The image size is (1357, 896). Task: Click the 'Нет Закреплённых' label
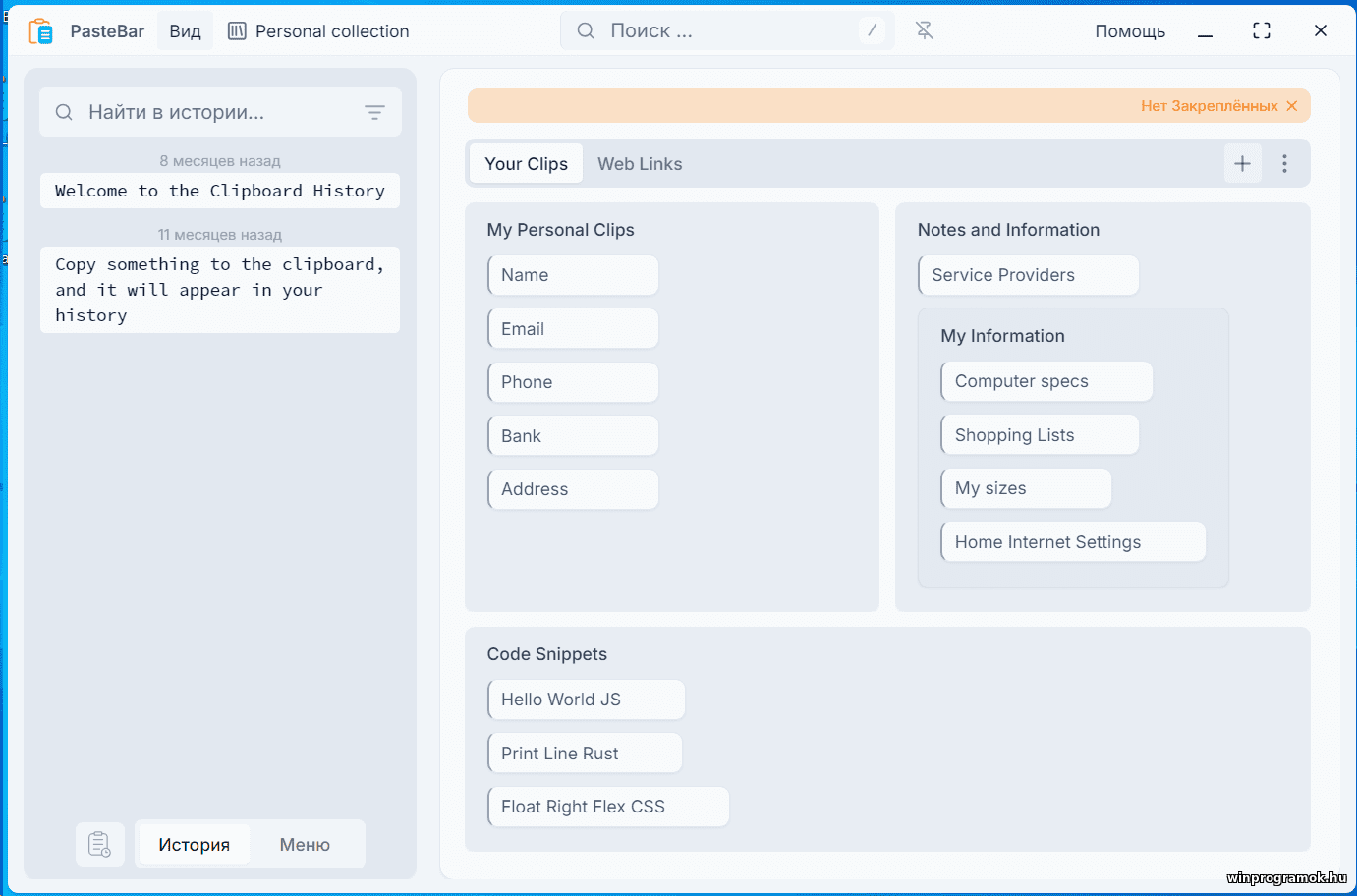point(1209,106)
